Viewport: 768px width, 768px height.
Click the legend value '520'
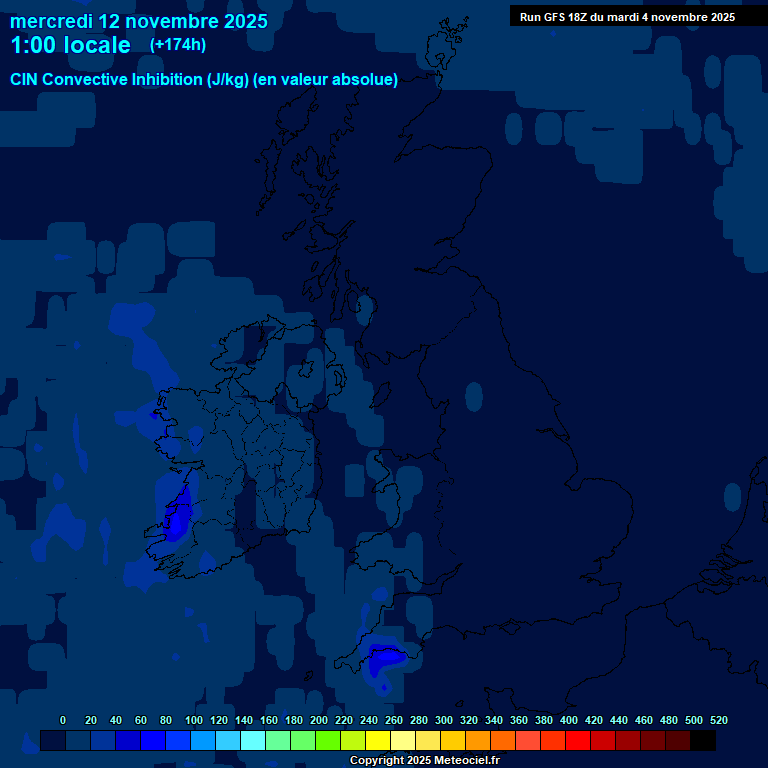click(719, 720)
